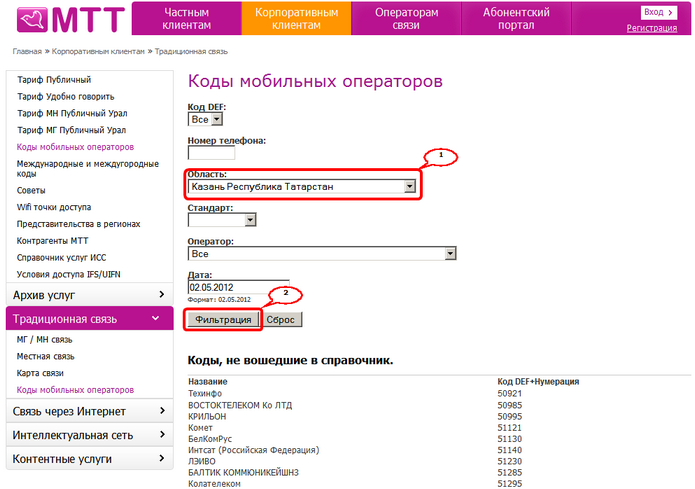Click code value 50985
Viewport: 695px width, 489px height.
pyautogui.click(x=510, y=405)
